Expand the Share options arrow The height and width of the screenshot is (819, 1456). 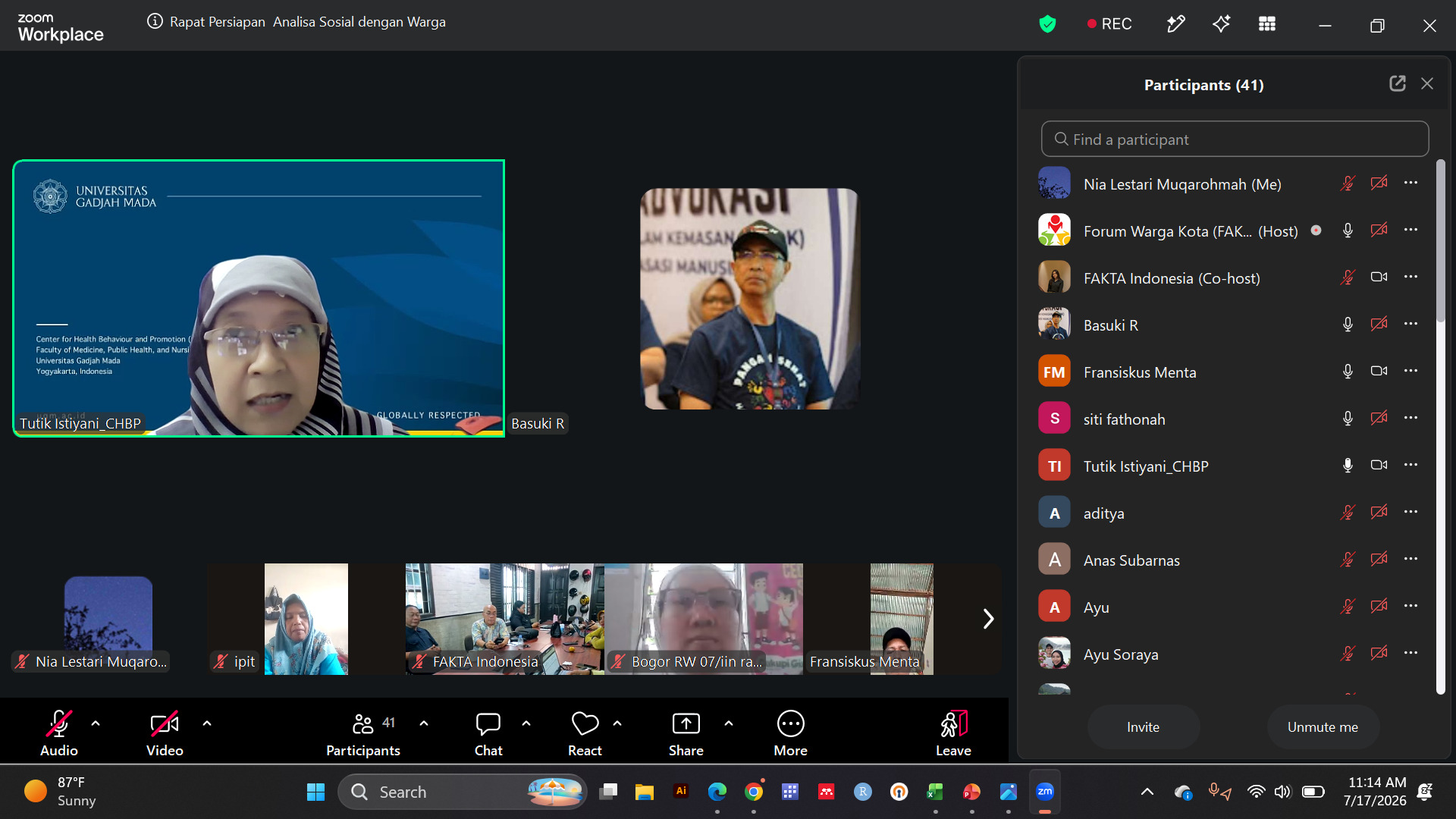click(x=729, y=723)
